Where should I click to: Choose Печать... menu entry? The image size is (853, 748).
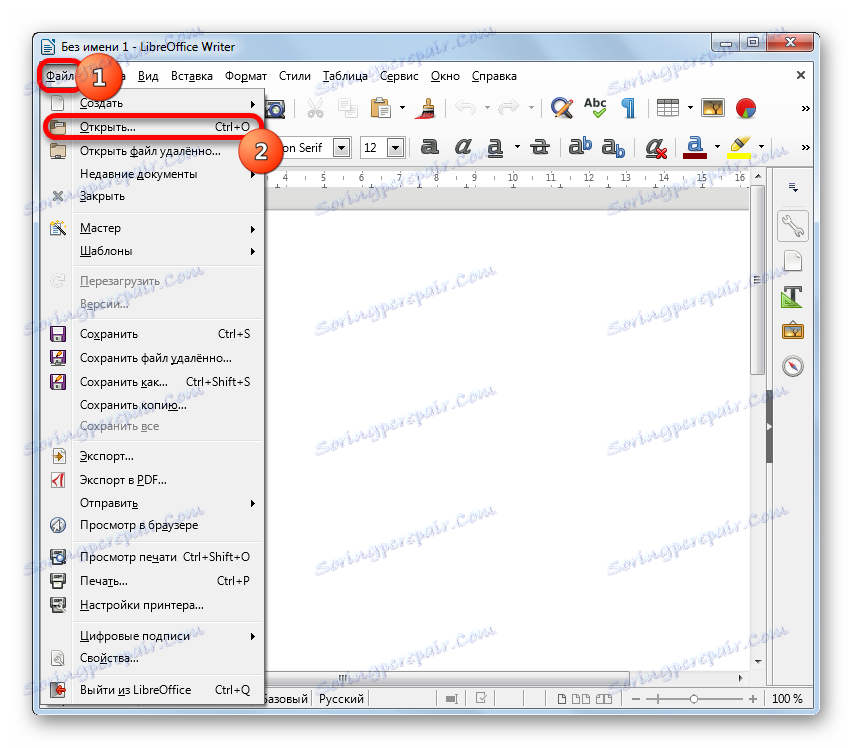coord(151,581)
